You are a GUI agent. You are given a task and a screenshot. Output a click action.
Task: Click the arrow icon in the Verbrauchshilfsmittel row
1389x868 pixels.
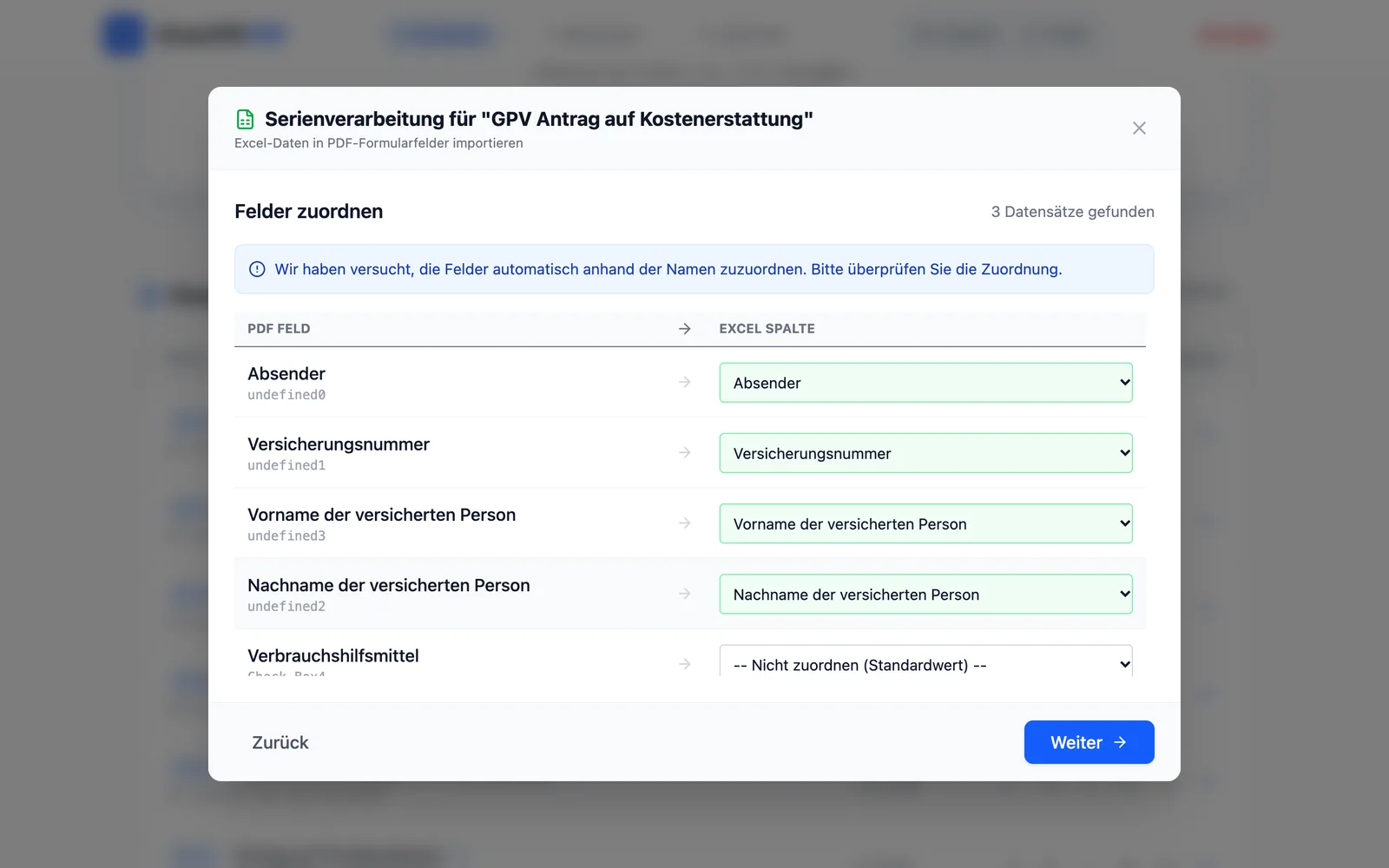pyautogui.click(x=684, y=664)
